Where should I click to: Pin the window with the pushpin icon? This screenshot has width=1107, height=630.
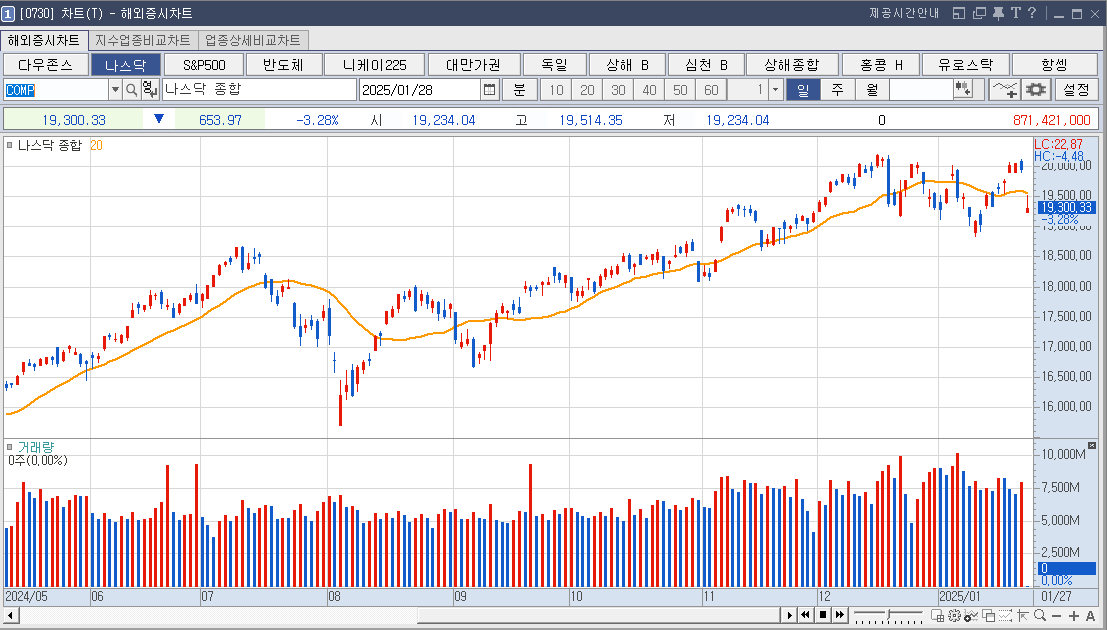(998, 13)
